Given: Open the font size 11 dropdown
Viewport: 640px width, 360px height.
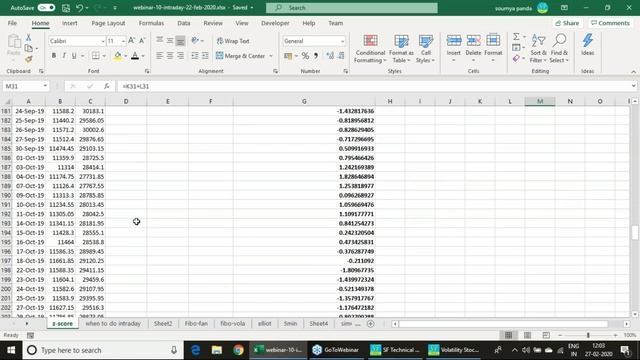Looking at the screenshot, I should click(123, 41).
